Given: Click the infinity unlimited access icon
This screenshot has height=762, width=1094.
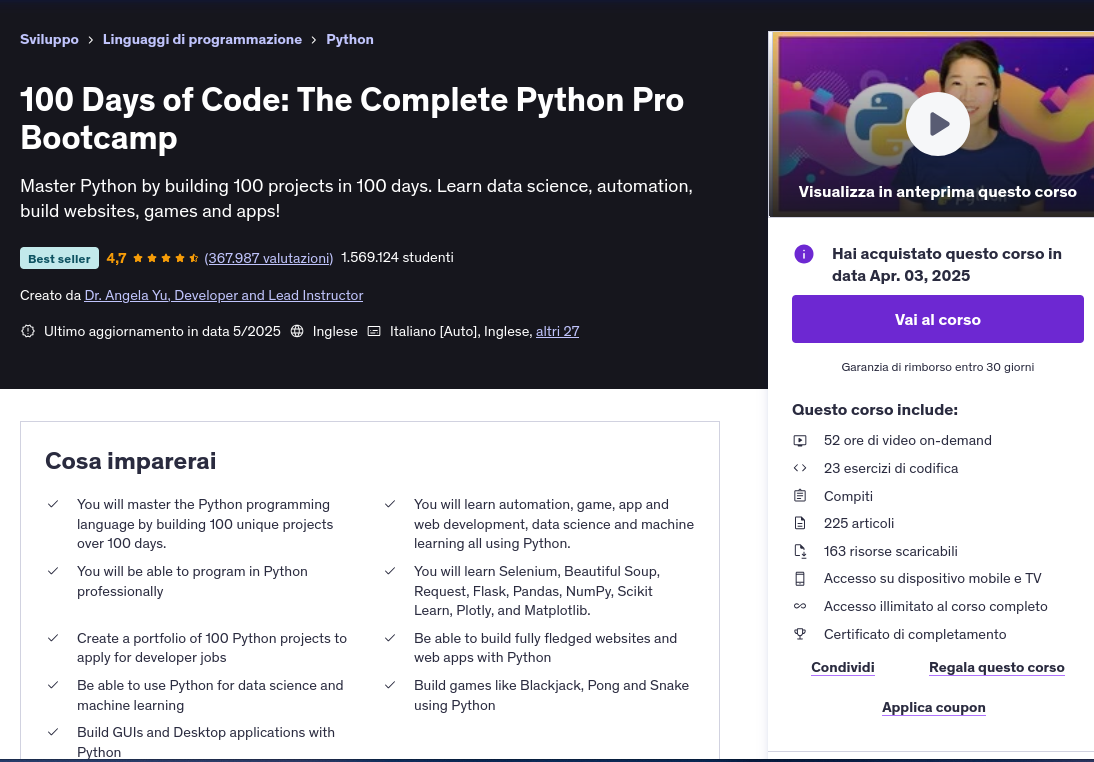Looking at the screenshot, I should (x=800, y=606).
